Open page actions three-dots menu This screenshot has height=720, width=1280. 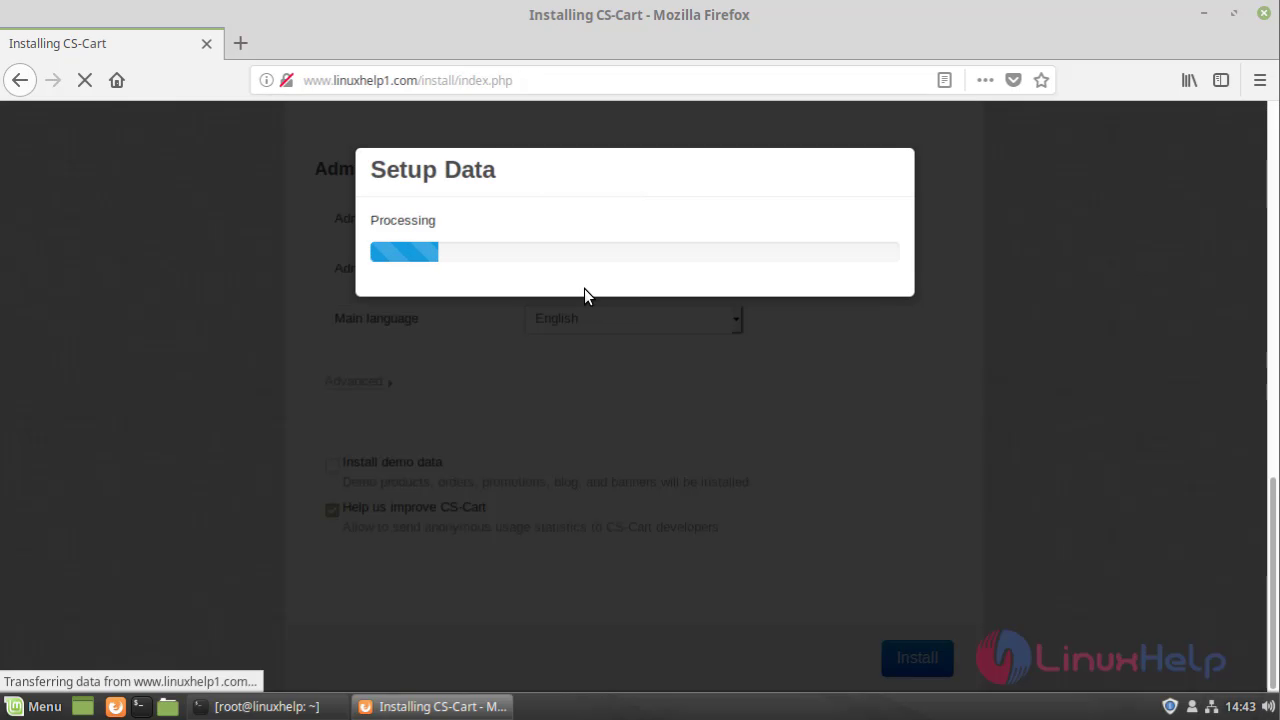point(985,80)
